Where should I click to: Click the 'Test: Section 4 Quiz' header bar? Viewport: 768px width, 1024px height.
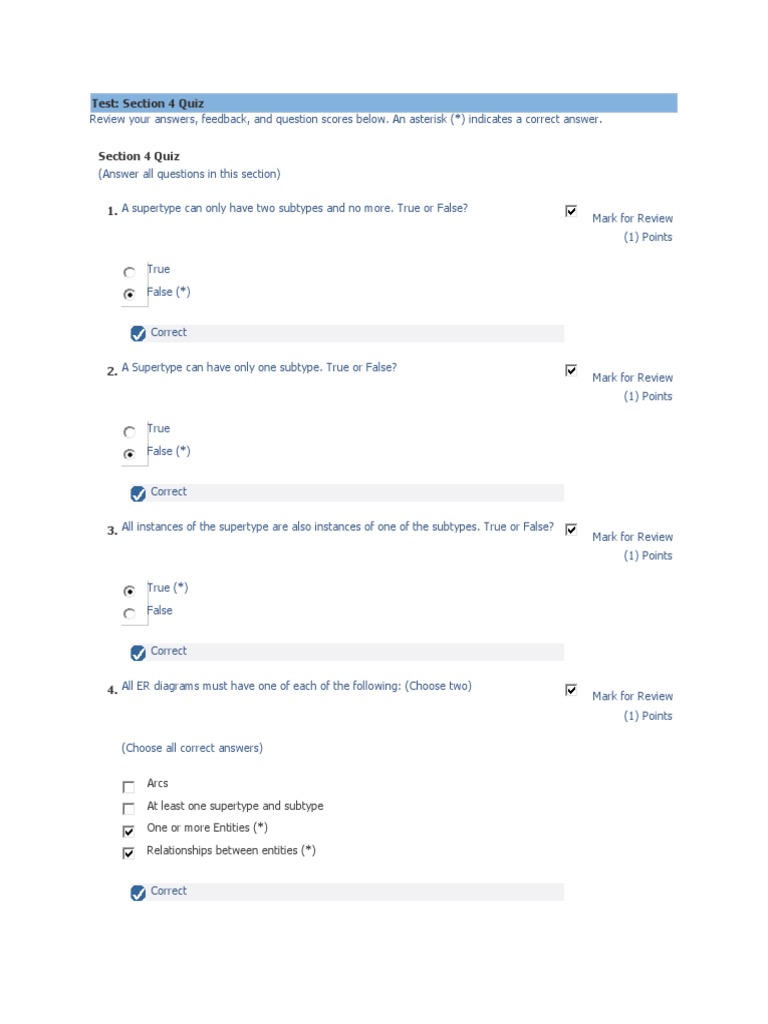tap(383, 103)
